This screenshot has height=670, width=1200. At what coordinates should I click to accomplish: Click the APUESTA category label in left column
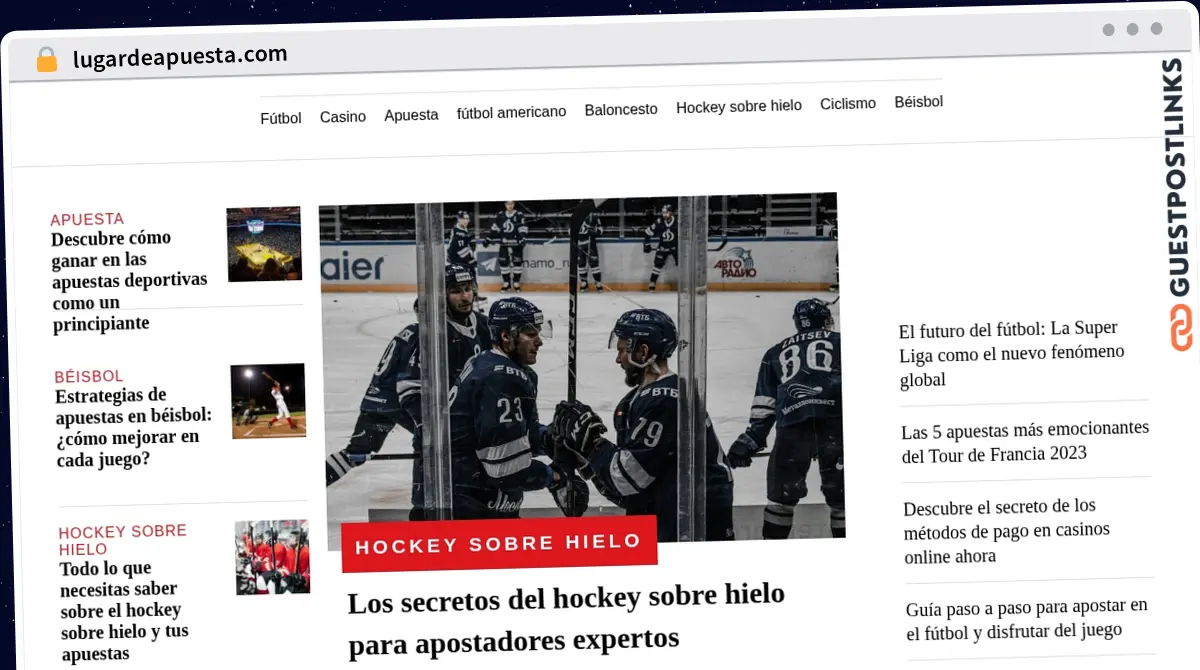tap(87, 219)
